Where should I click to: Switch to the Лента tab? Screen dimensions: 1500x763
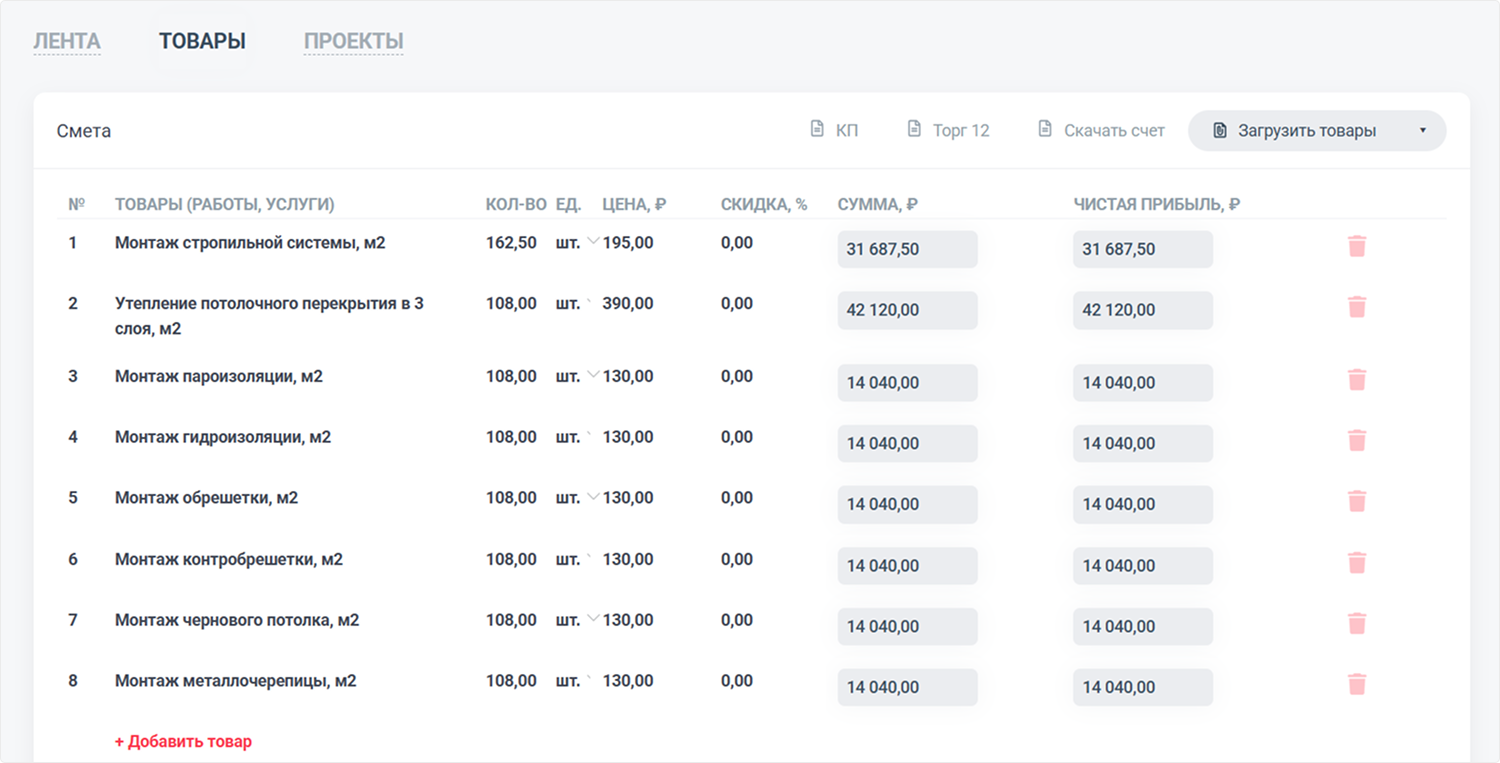(67, 41)
